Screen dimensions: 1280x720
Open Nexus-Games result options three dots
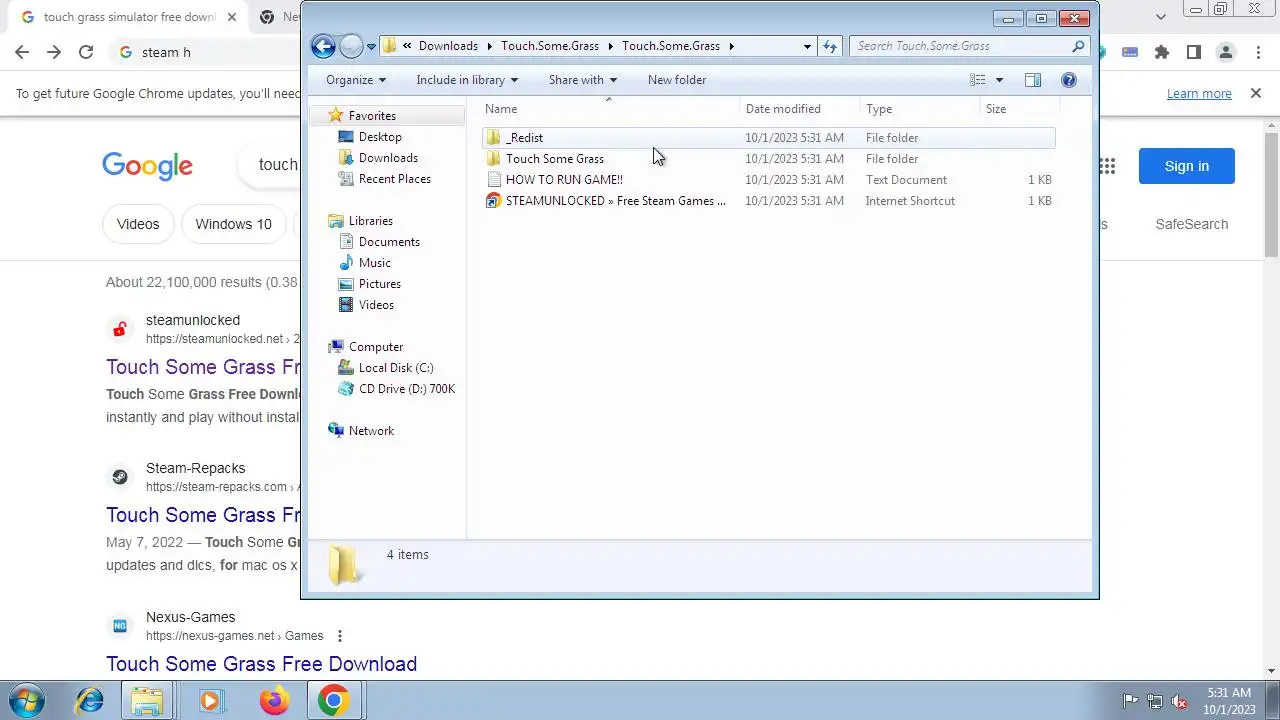click(x=340, y=636)
